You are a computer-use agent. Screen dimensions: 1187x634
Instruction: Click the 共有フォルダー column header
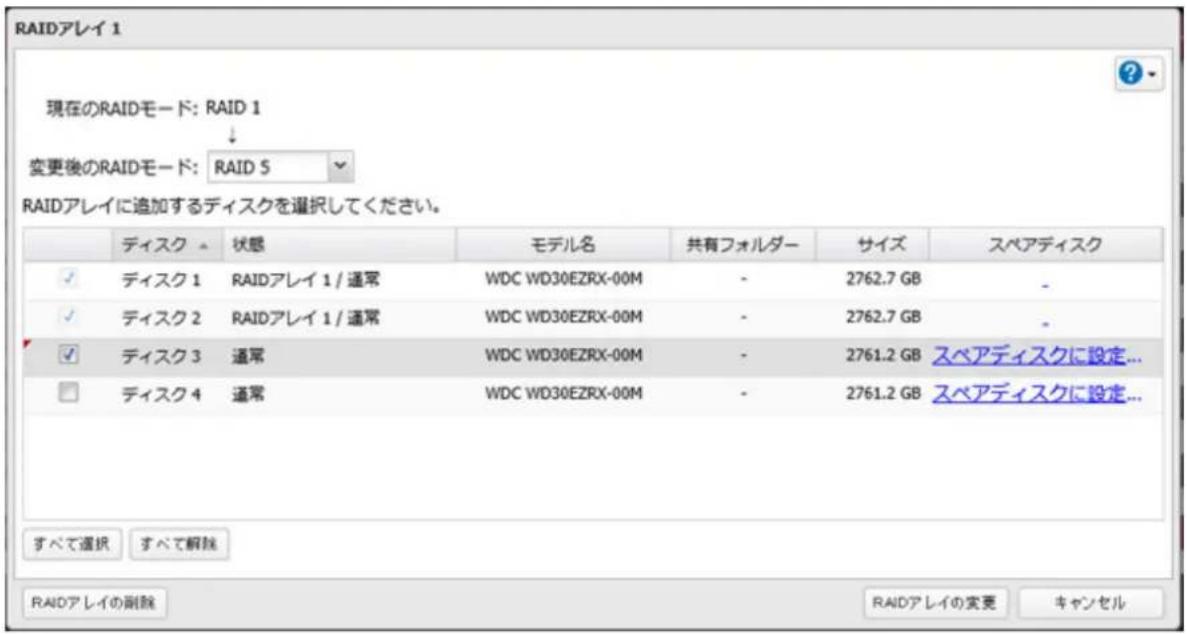coord(743,245)
